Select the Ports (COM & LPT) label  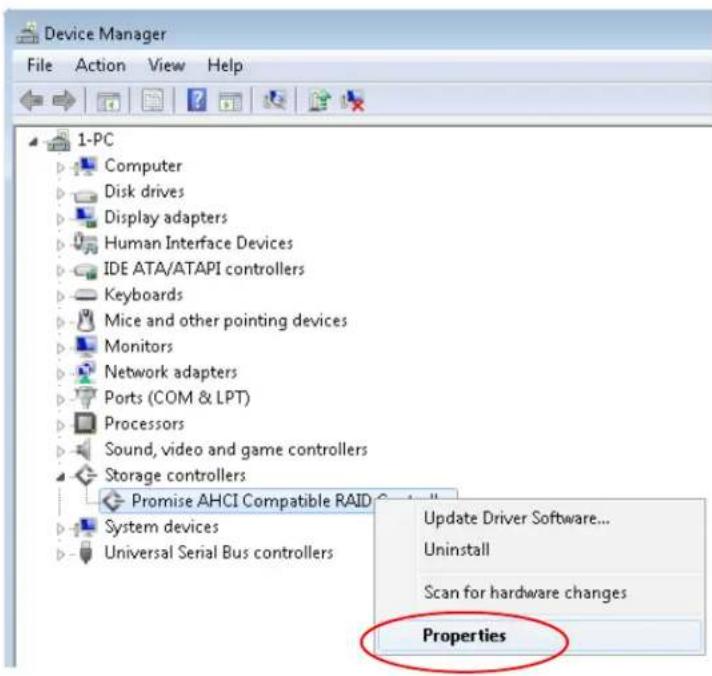point(177,398)
